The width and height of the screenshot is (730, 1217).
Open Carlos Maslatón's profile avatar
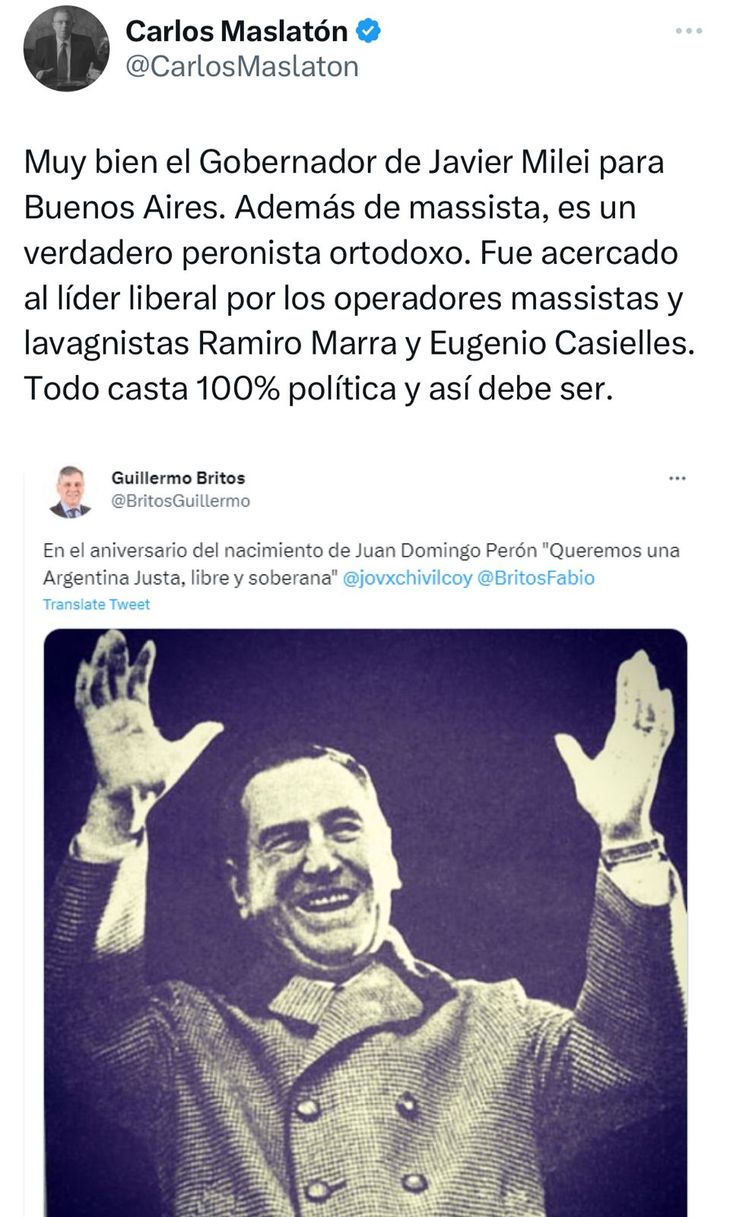66,48
